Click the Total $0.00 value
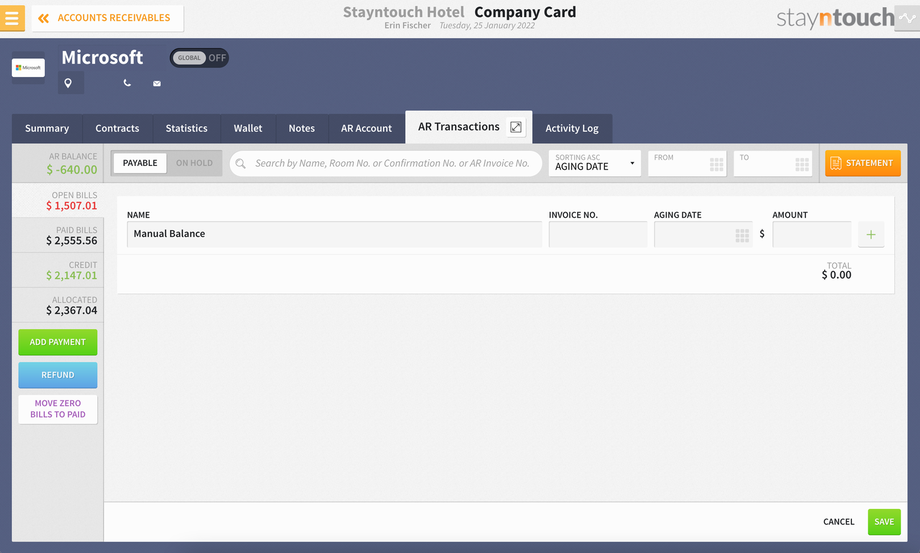The height and width of the screenshot is (553, 920). click(836, 275)
